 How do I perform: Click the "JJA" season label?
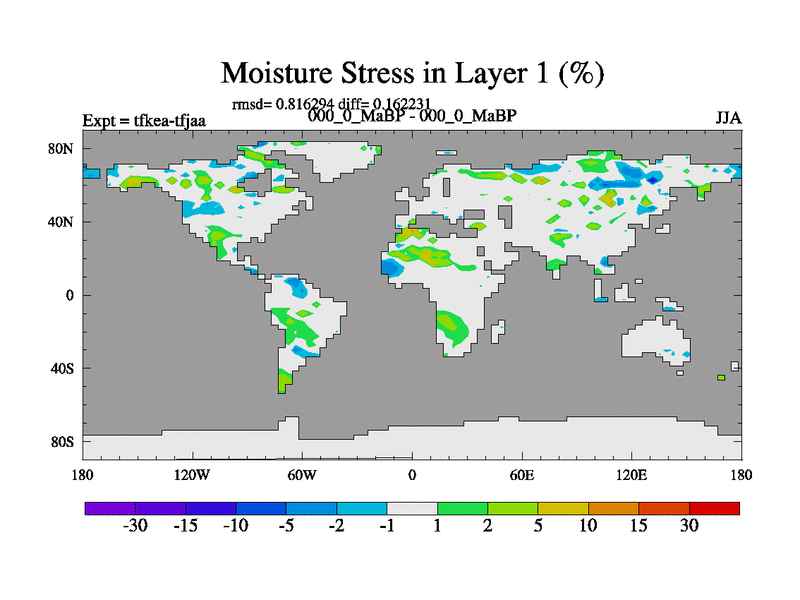pos(729,118)
